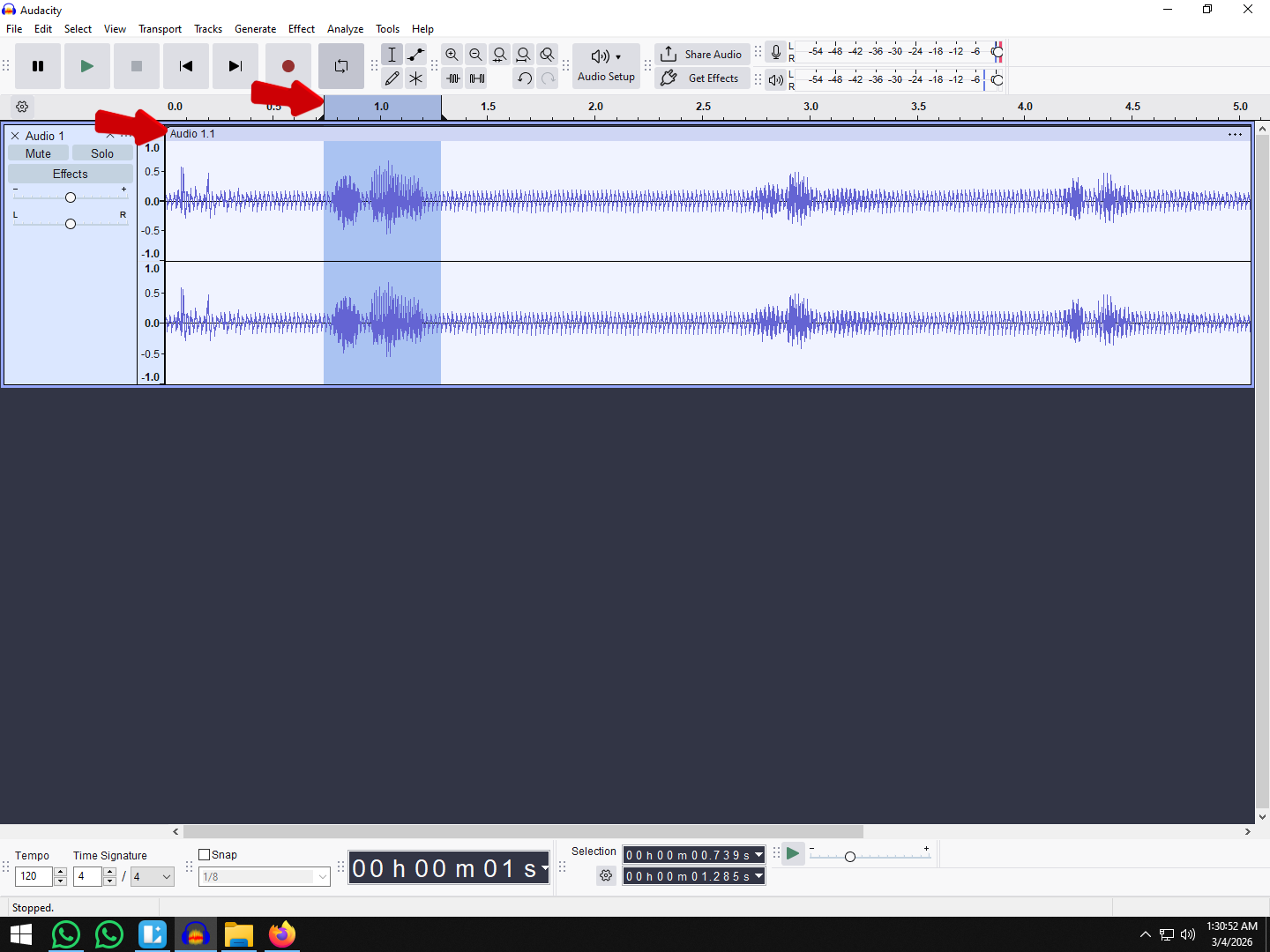Enable the Snap checkbox

[x=205, y=854]
